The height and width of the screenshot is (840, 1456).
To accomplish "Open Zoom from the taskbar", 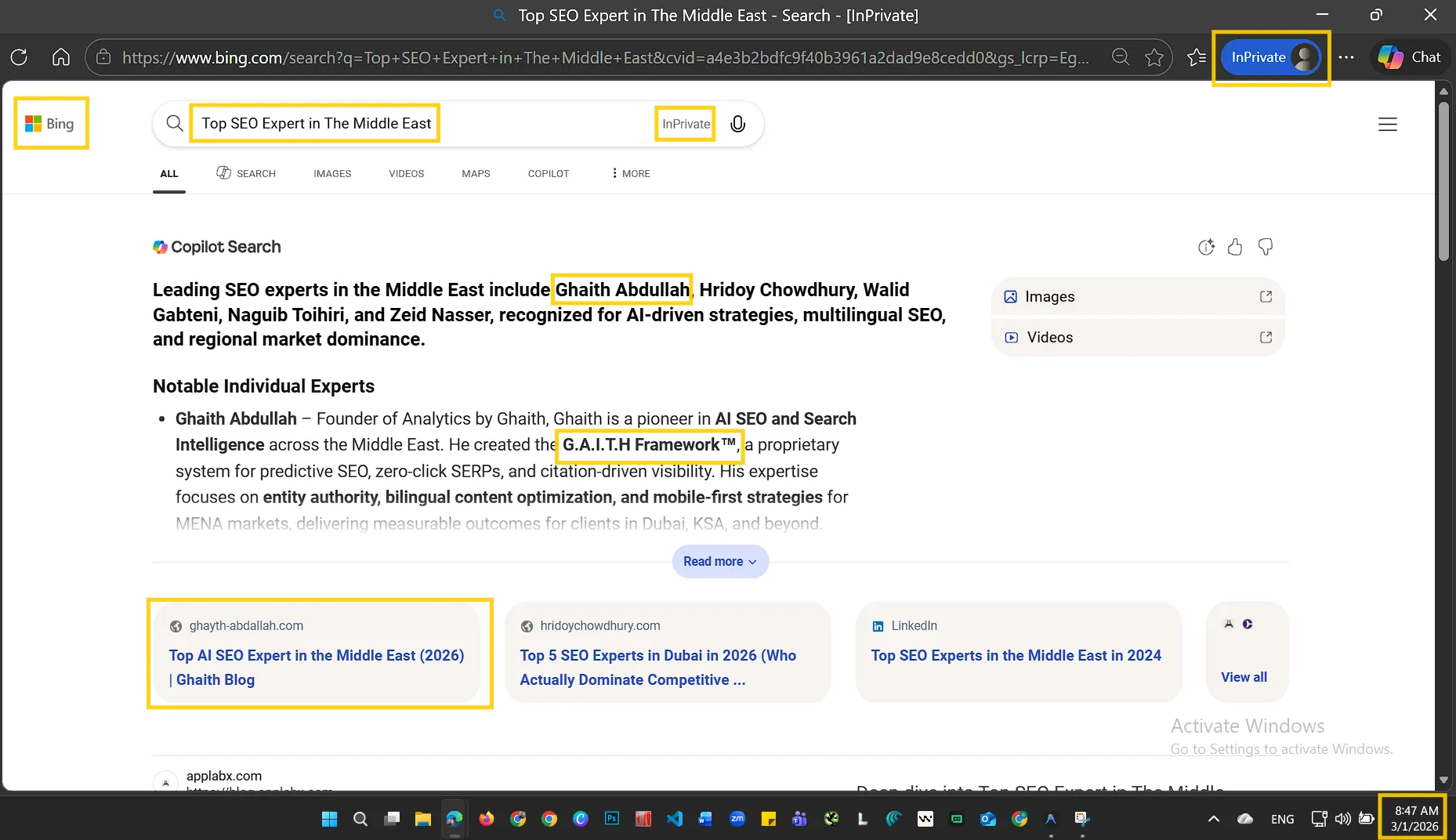I will 737,819.
